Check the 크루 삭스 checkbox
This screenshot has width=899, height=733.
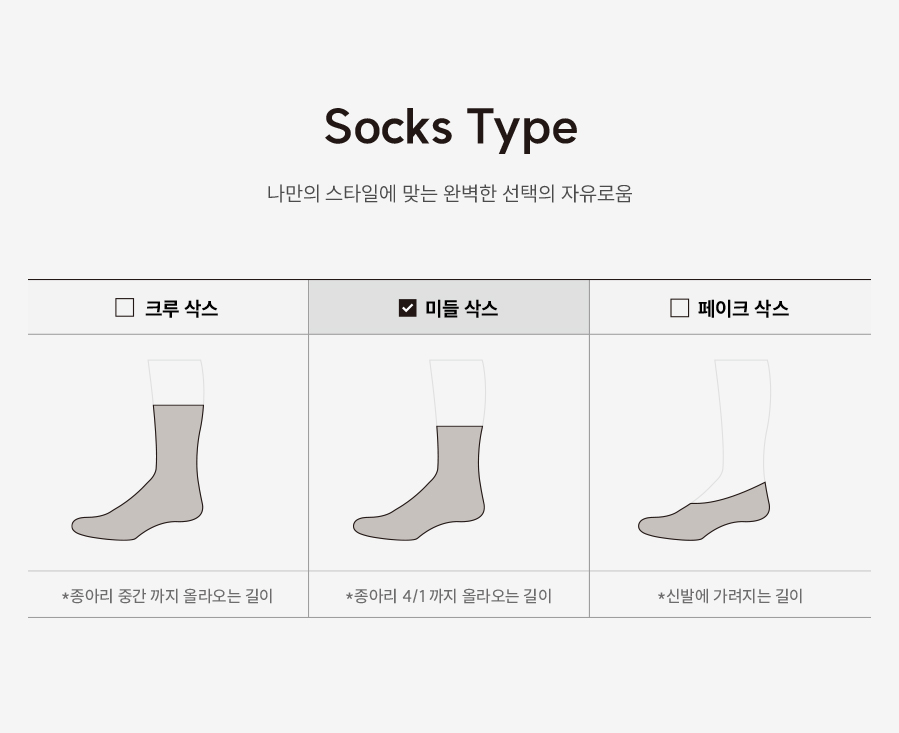click(x=124, y=307)
